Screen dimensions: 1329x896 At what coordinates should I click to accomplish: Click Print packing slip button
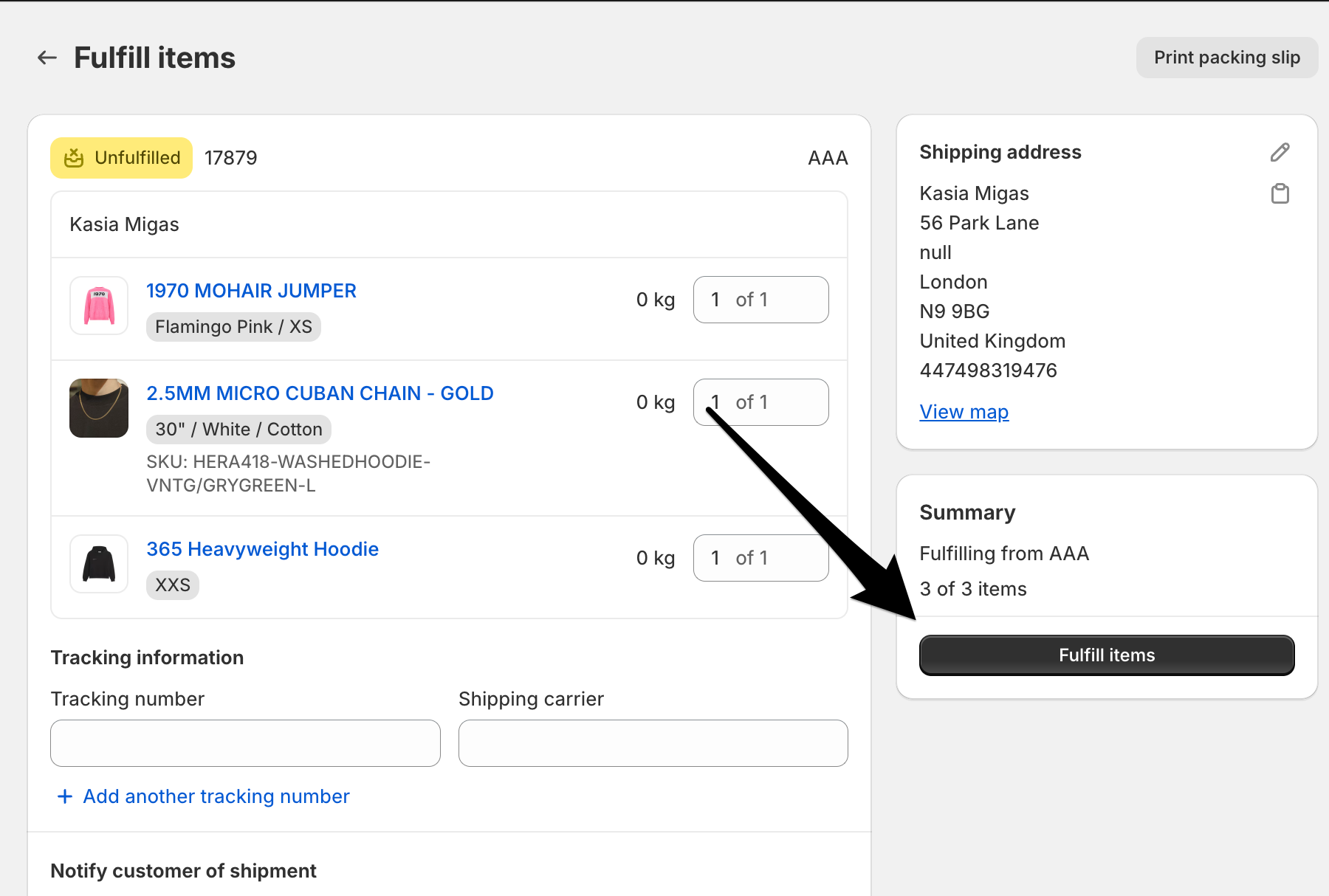tap(1227, 58)
